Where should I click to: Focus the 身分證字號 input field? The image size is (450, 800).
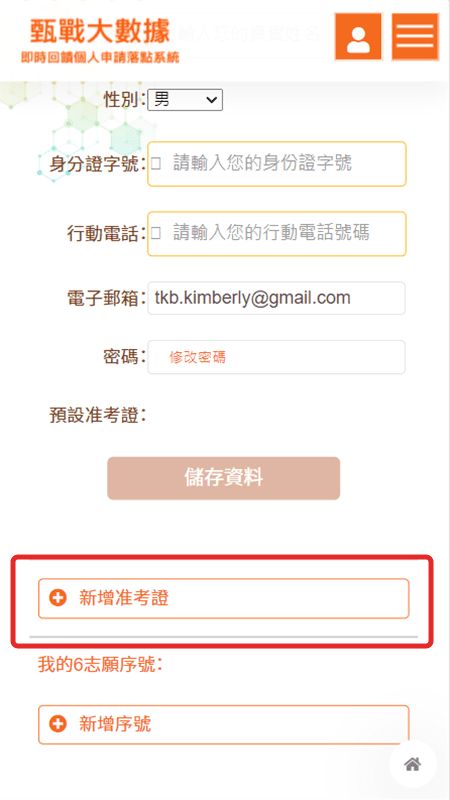pos(277,164)
